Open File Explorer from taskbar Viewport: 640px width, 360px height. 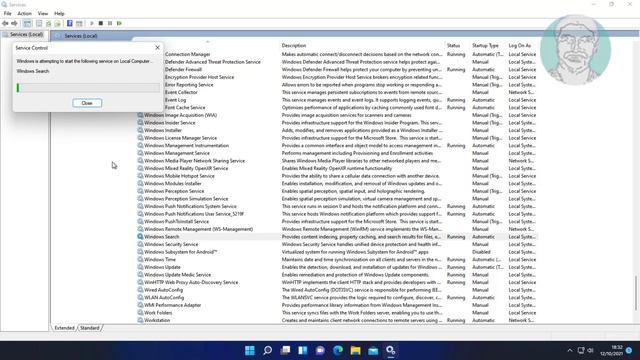point(356,350)
